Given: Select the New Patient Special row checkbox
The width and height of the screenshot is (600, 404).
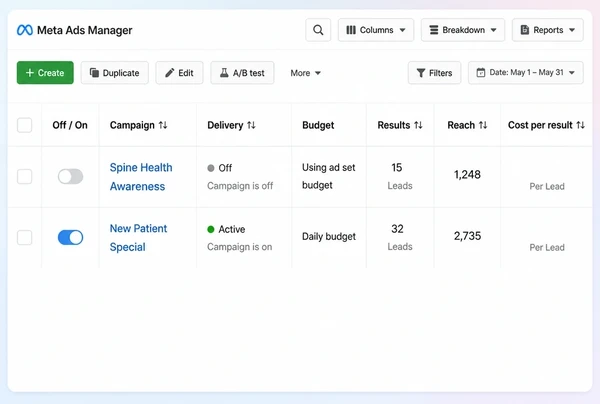Looking at the screenshot, I should click(x=24, y=238).
